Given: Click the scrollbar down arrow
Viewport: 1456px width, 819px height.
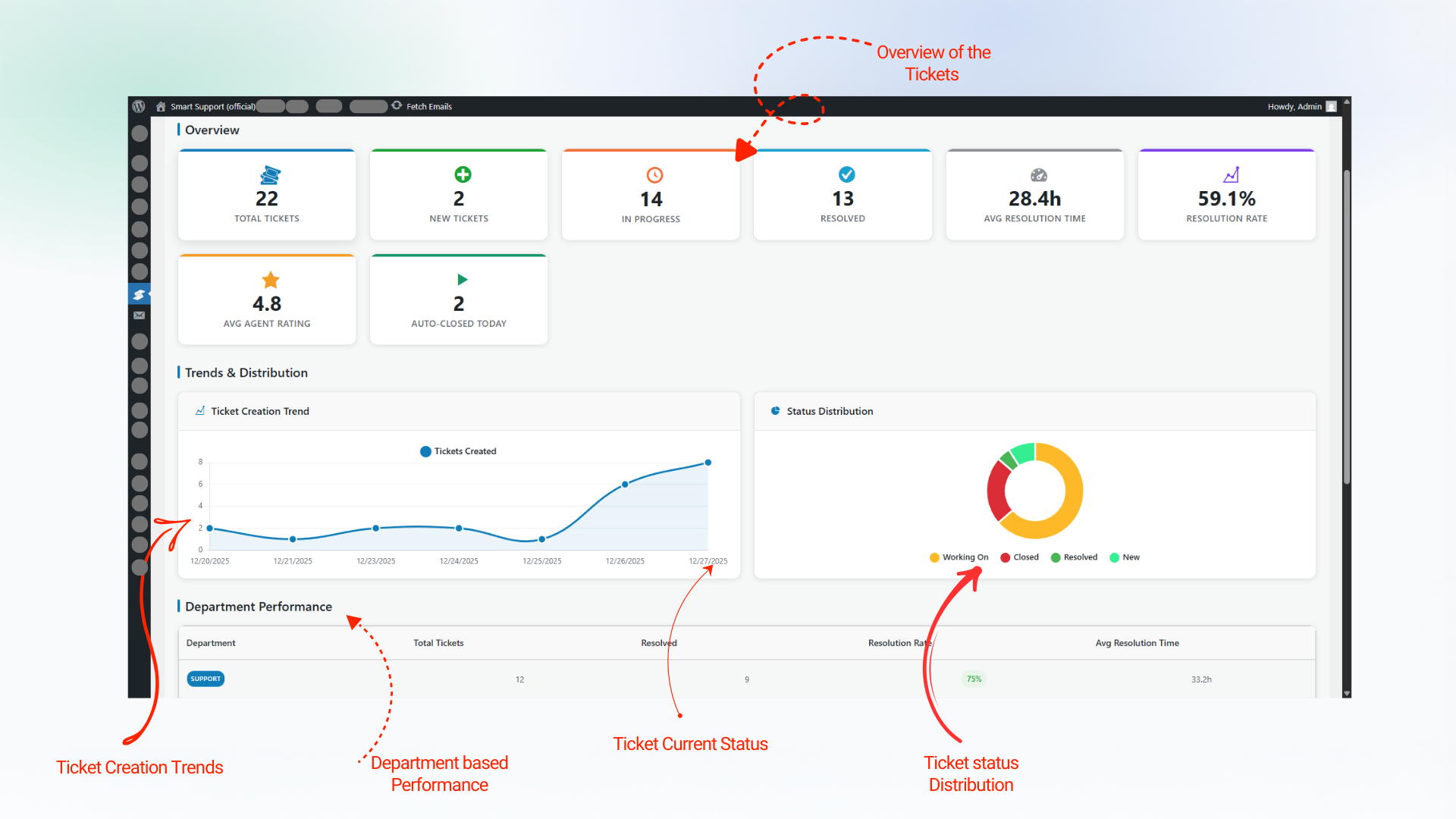Looking at the screenshot, I should coord(1347,693).
